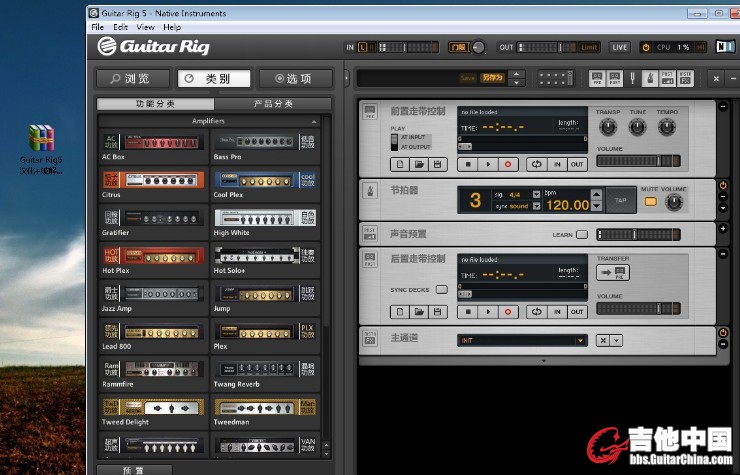The image size is (740, 475).
Task: Toggle the metronome module power button
Action: pos(723,185)
